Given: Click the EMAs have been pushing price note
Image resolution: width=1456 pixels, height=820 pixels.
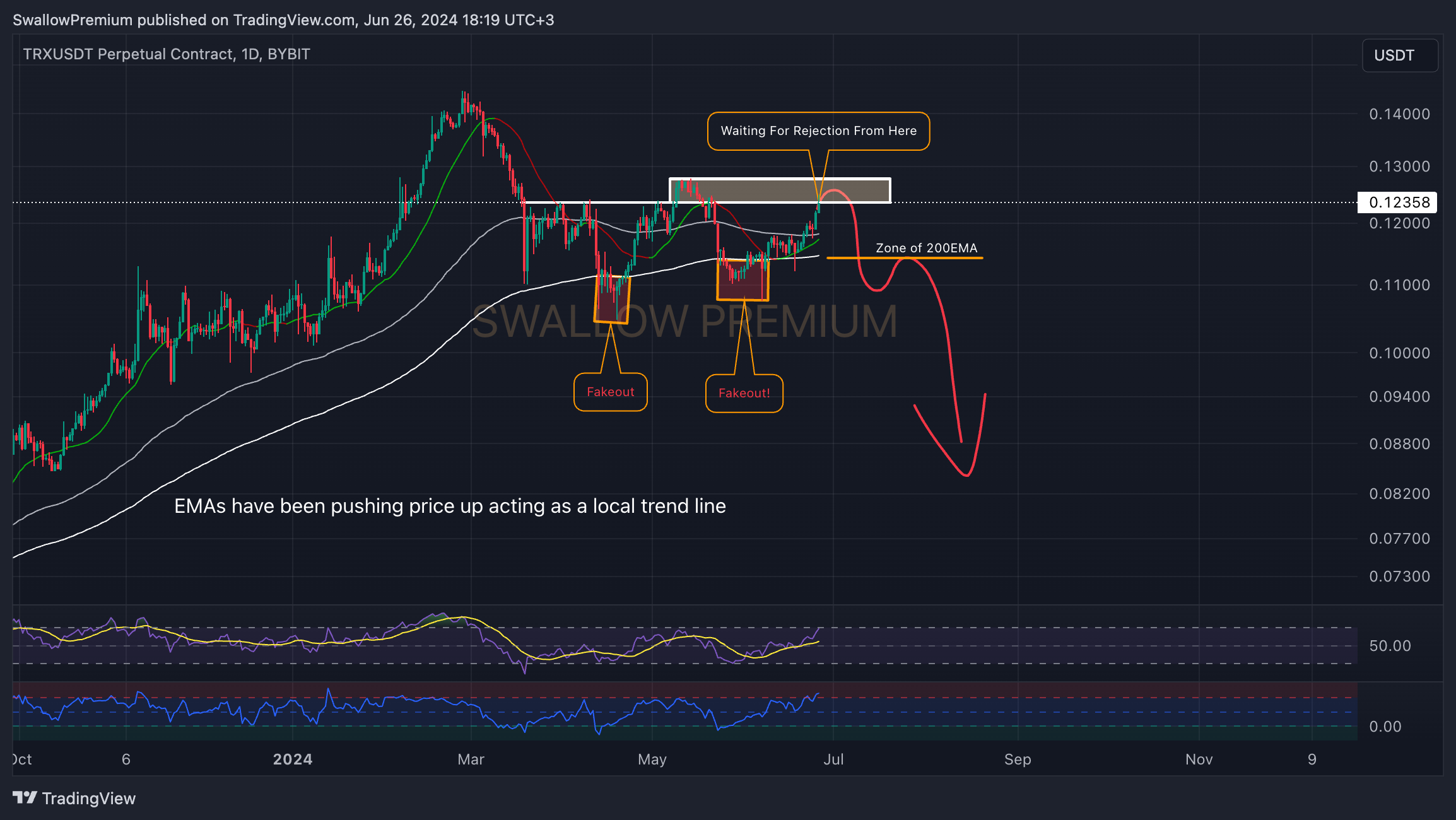Looking at the screenshot, I should pos(450,506).
